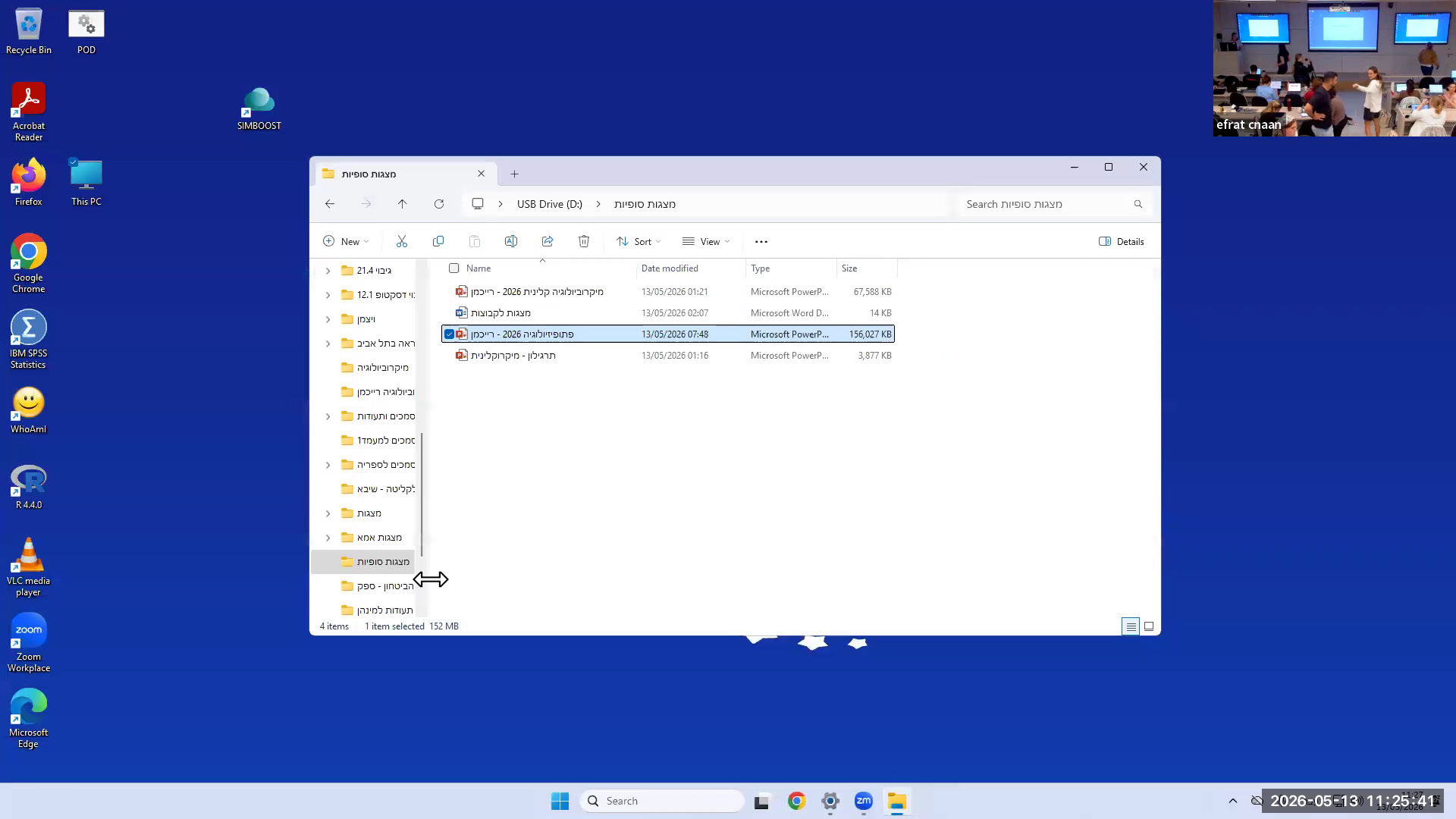Open See more three-dots menu

761,242
